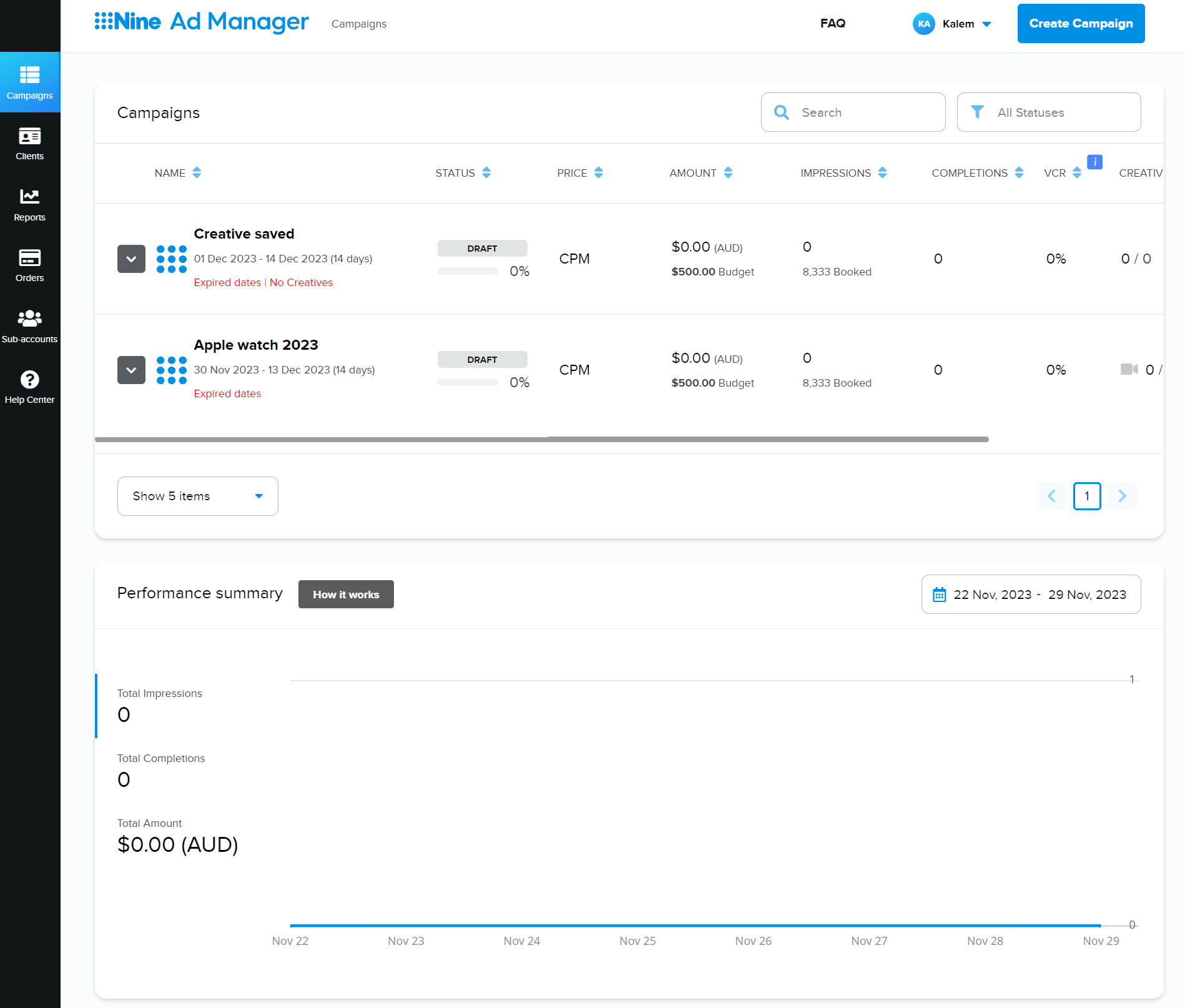The image size is (1185, 1008).
Task: Go to Reports in the sidebar
Action: click(30, 205)
